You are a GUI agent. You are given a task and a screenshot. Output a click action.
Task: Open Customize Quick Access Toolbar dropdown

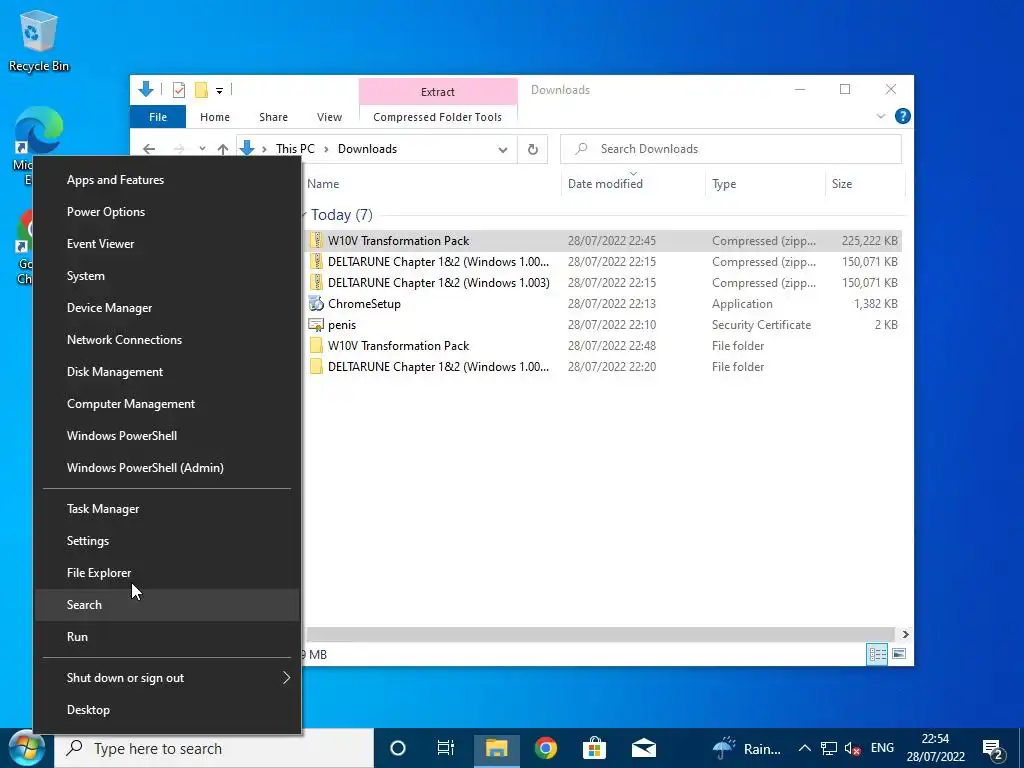pyautogui.click(x=219, y=91)
